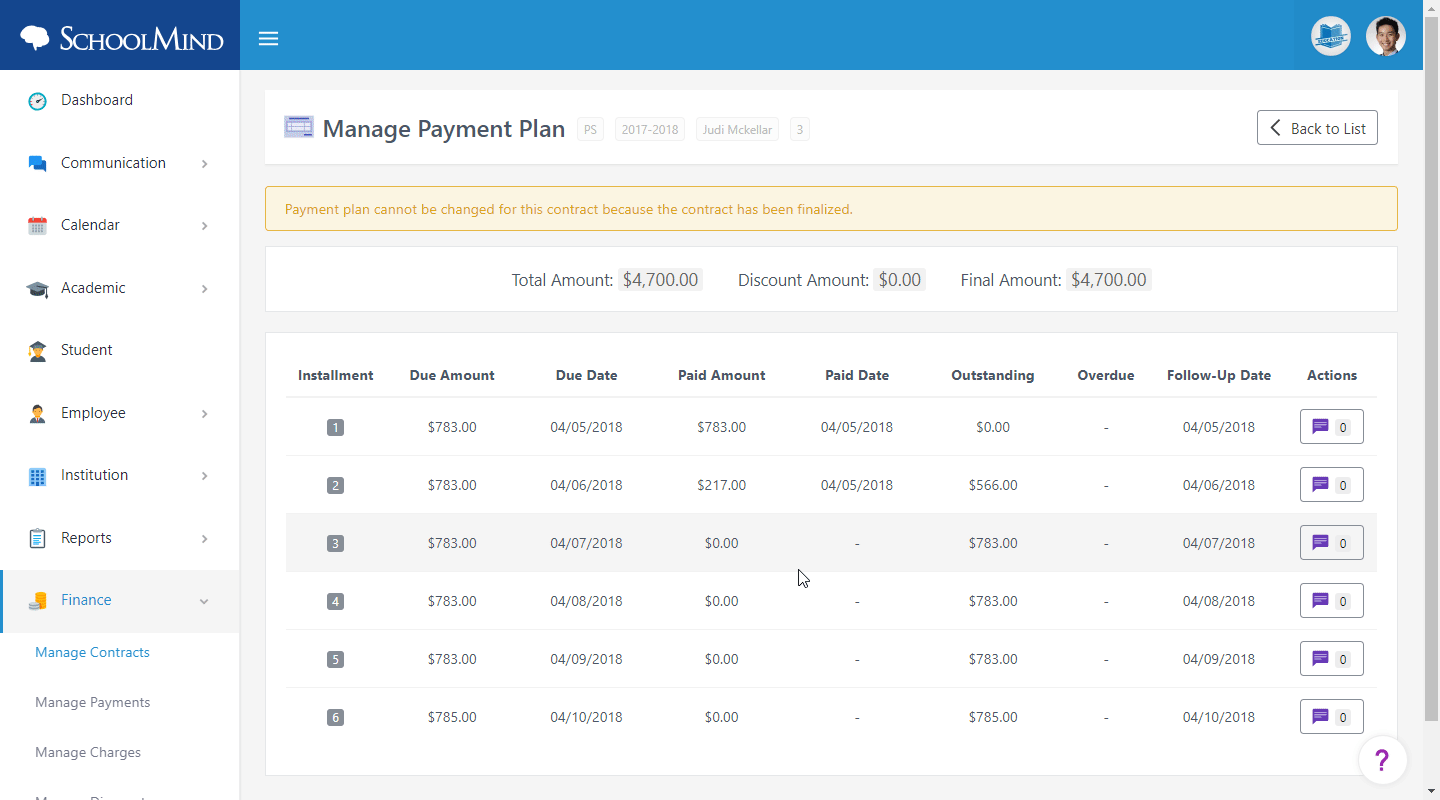Click the 04/10/2018 follow-up date
This screenshot has width=1440, height=800.
click(x=1219, y=717)
